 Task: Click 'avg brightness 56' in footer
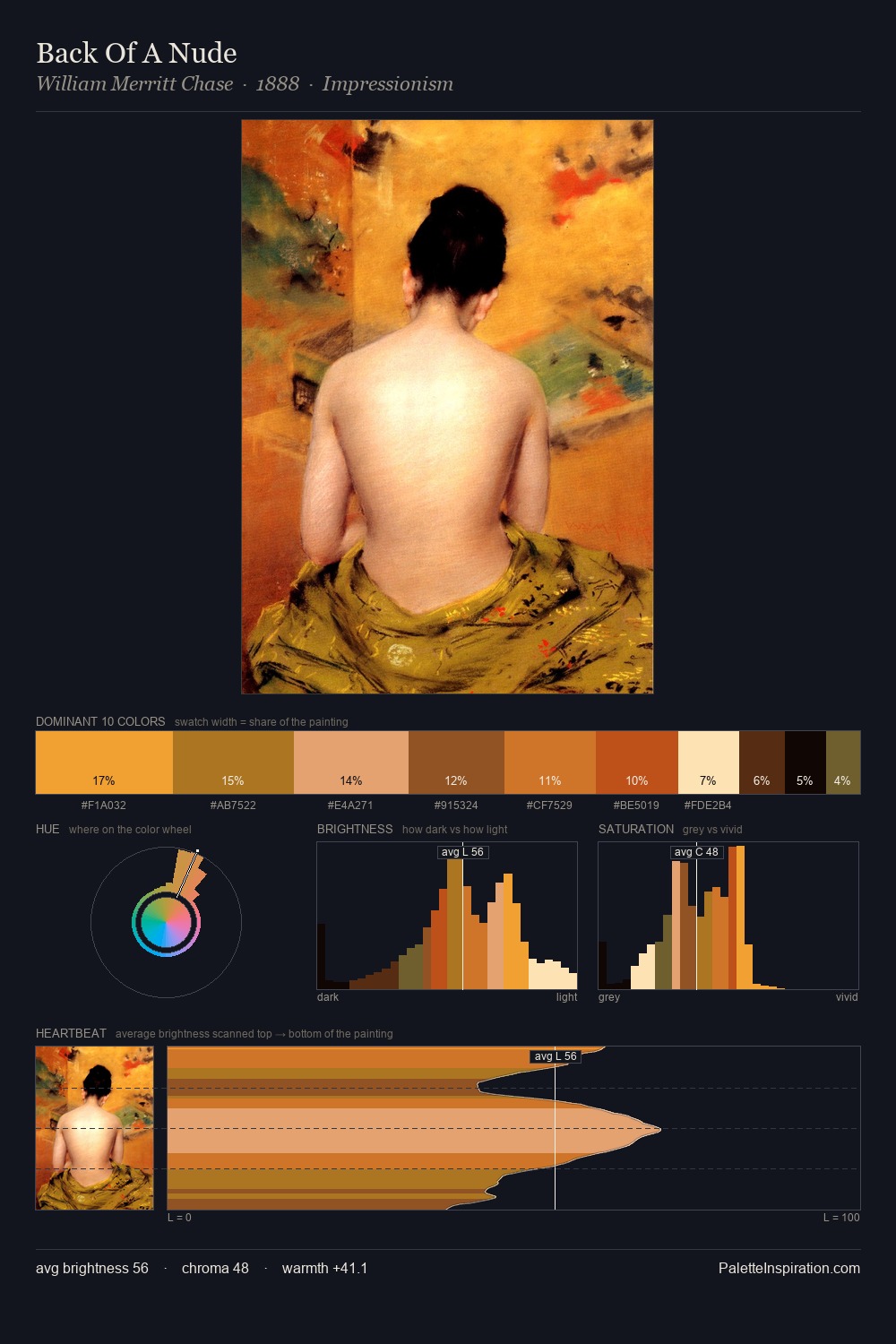tap(92, 1268)
